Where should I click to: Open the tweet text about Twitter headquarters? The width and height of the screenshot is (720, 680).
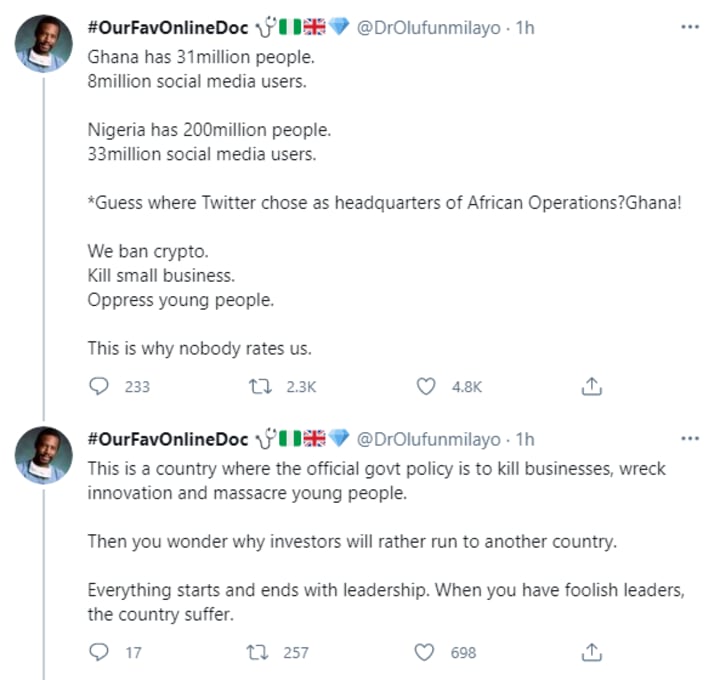coord(384,202)
